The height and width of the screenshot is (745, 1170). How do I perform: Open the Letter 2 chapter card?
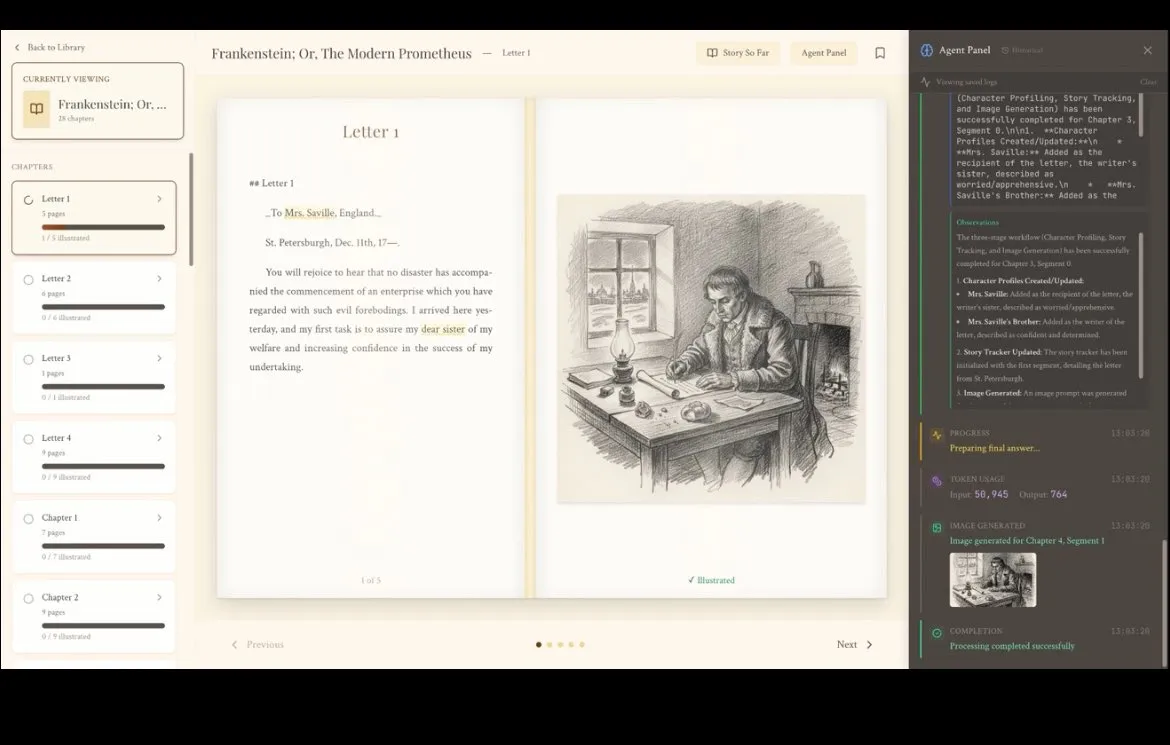pos(94,297)
